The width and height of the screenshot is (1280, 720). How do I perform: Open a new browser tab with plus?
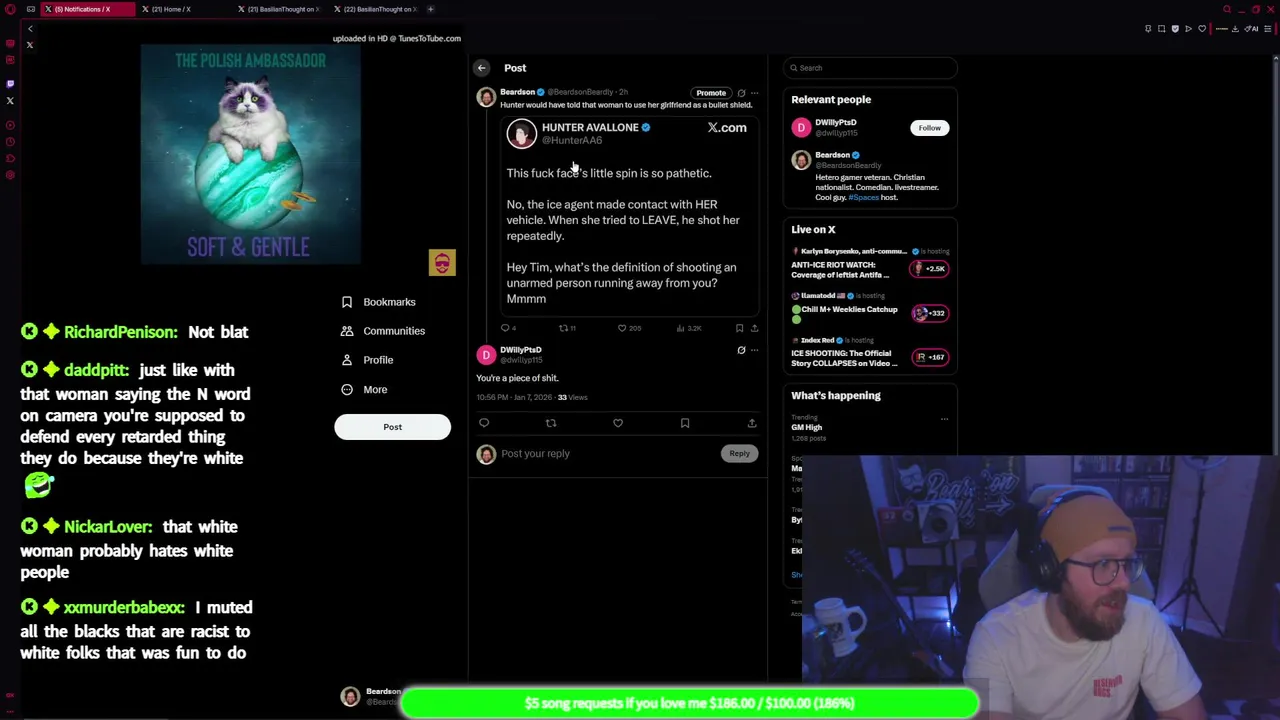431,9
